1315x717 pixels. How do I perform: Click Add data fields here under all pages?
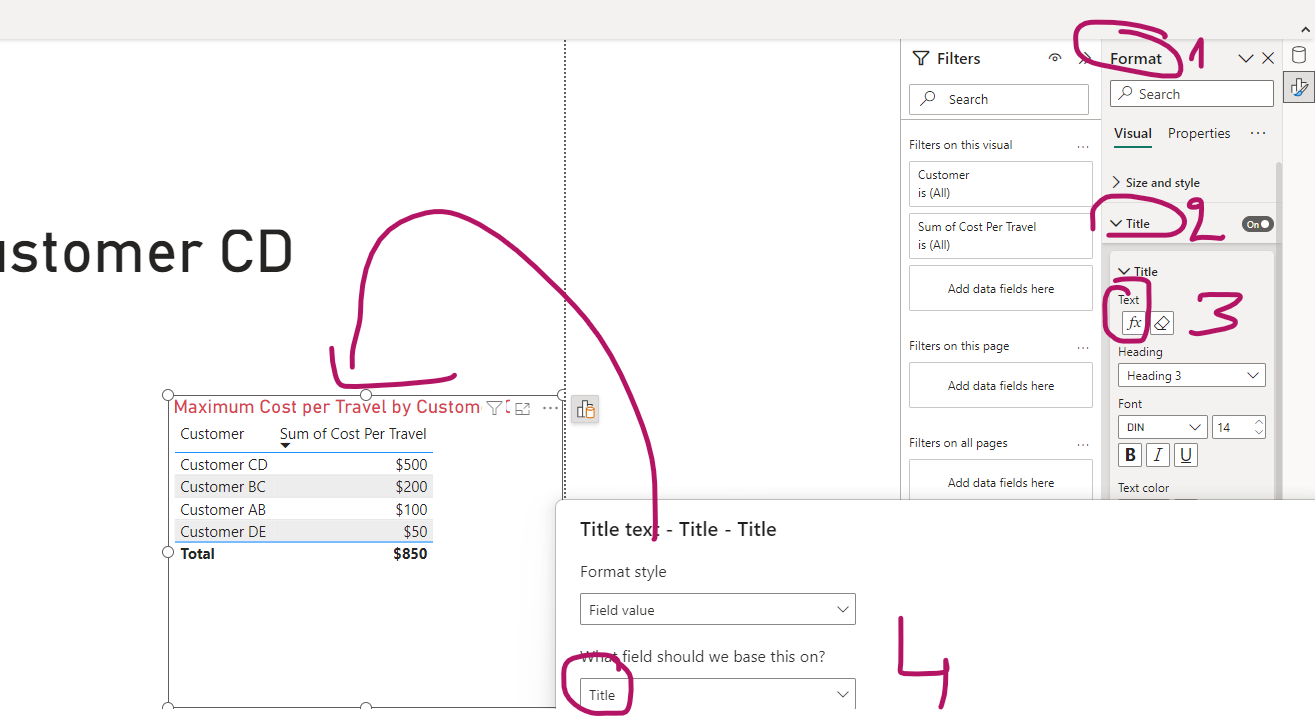click(1001, 480)
